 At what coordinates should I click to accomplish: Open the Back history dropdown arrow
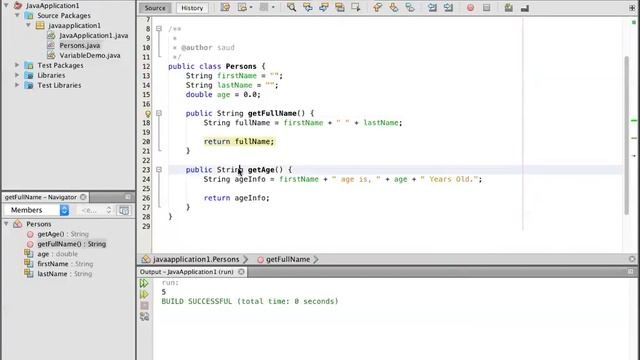[251, 7]
